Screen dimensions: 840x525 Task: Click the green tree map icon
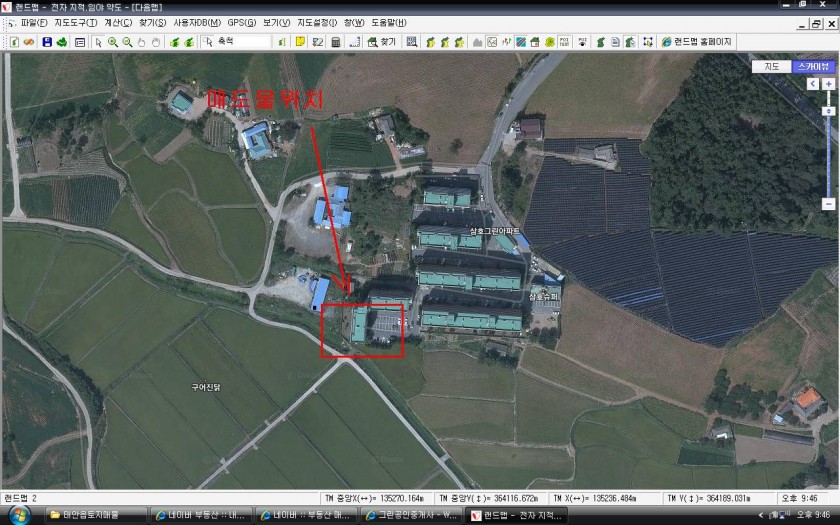point(62,42)
